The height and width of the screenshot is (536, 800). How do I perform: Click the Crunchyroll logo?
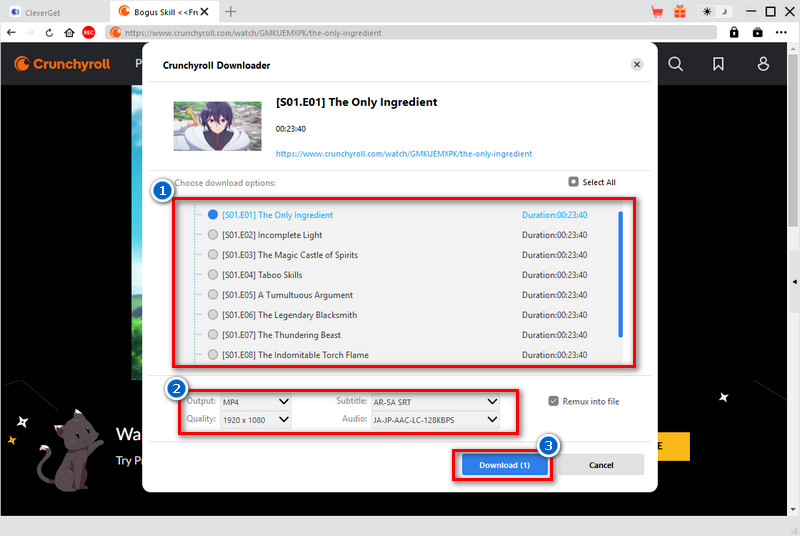coord(62,64)
